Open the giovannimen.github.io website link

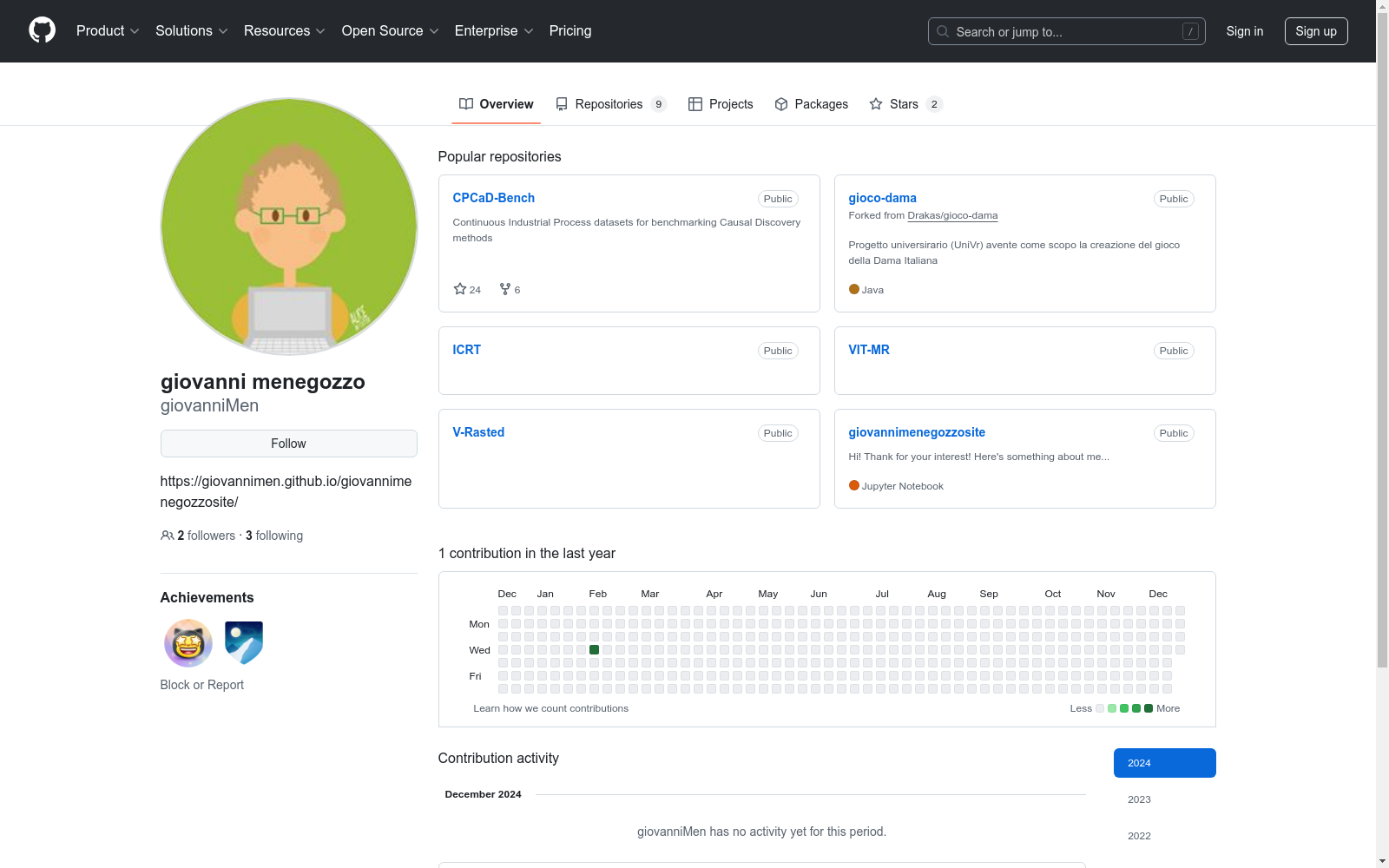(286, 491)
